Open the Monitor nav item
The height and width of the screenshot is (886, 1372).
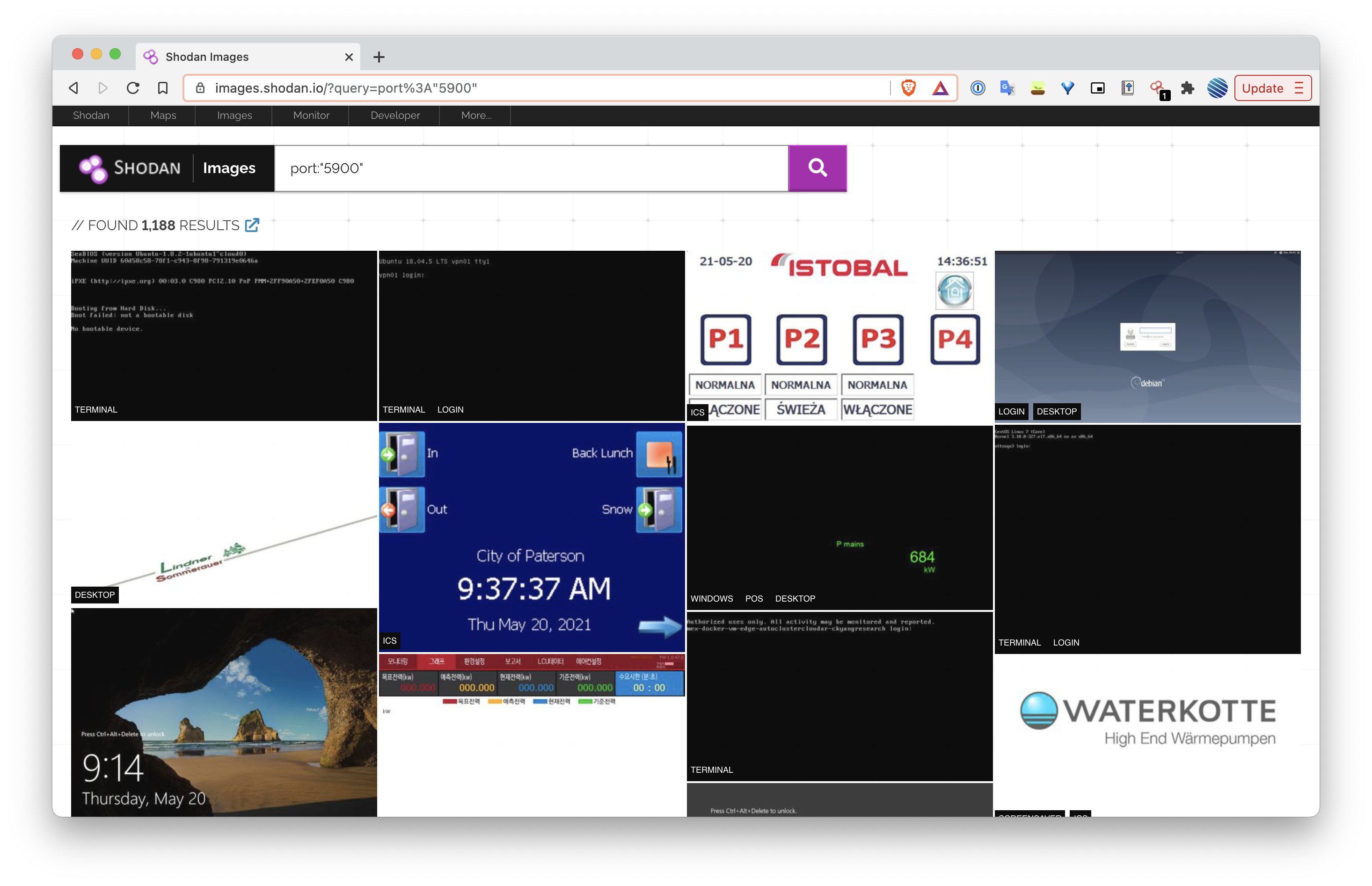[311, 115]
